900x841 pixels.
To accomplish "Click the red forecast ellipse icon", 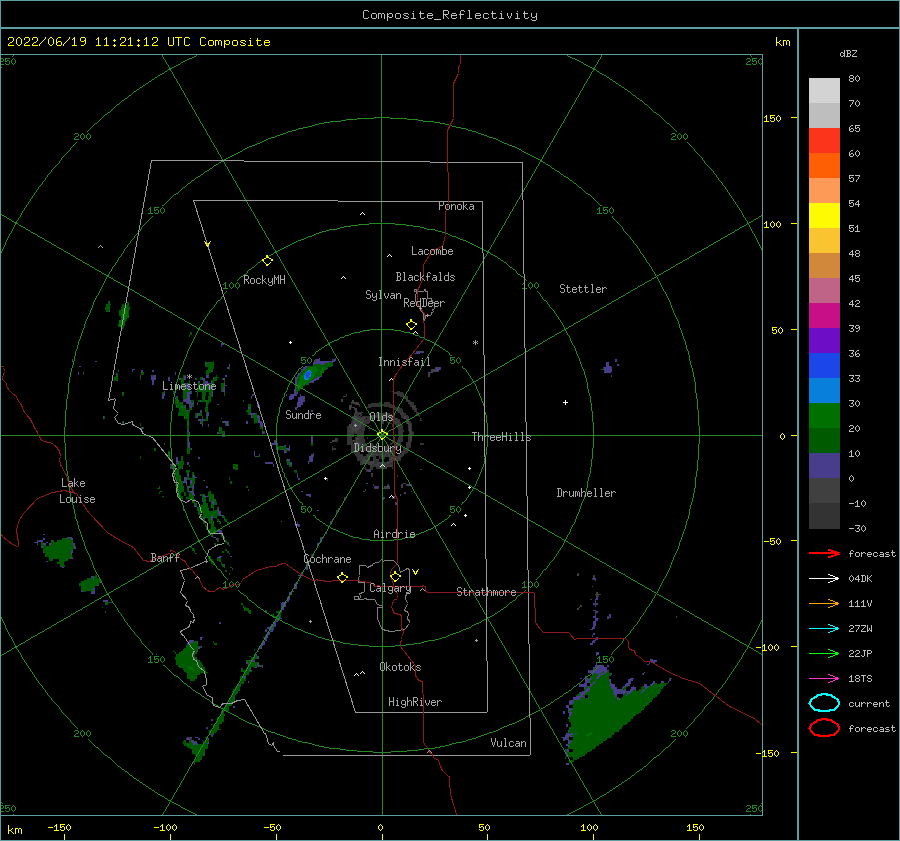I will [x=824, y=728].
